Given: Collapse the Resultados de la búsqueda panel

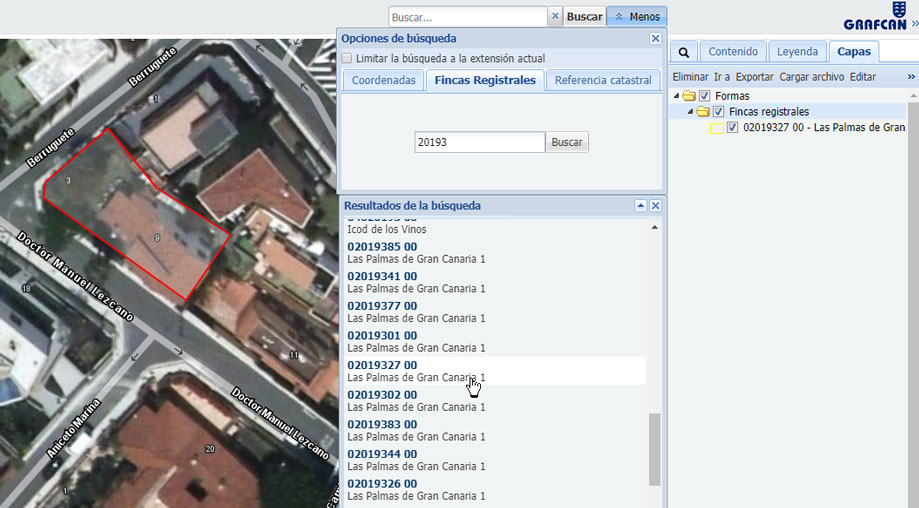Looking at the screenshot, I should point(641,206).
